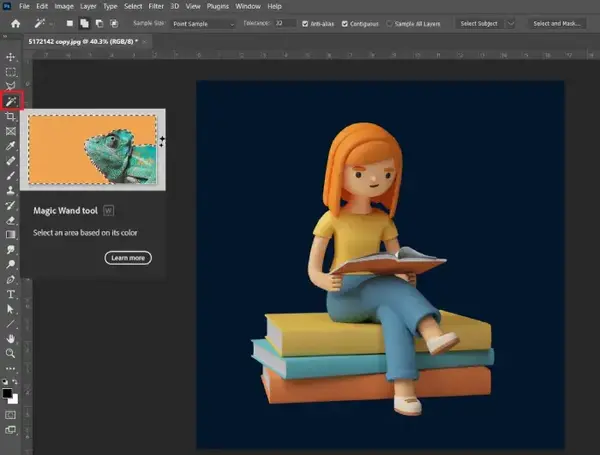Open the Type menu
Viewport: 600px width, 455px height.
click(x=110, y=7)
